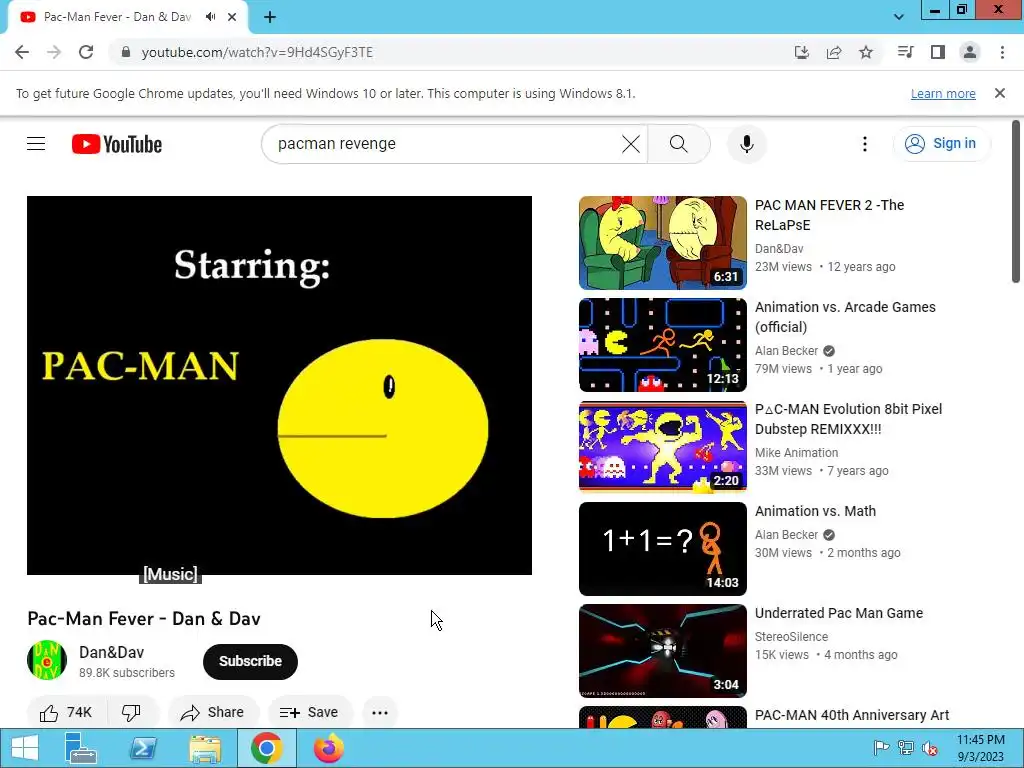Sign in to YouTube
This screenshot has width=1024, height=768.
tap(941, 144)
